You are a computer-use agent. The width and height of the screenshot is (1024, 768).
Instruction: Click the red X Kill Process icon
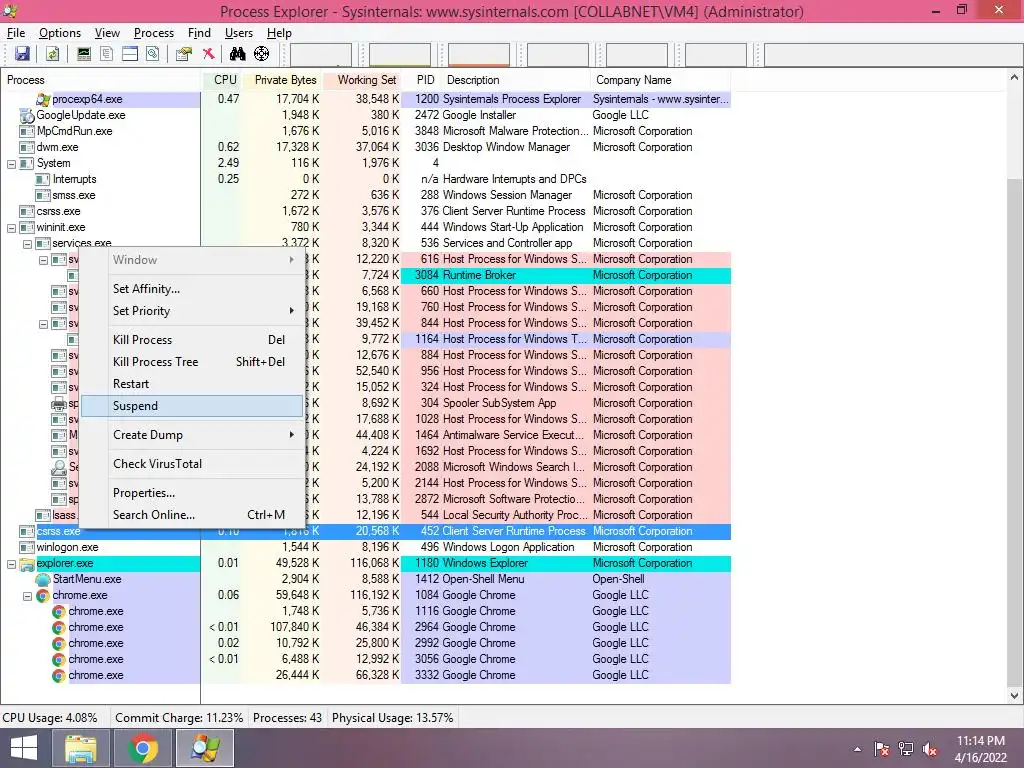coord(208,54)
